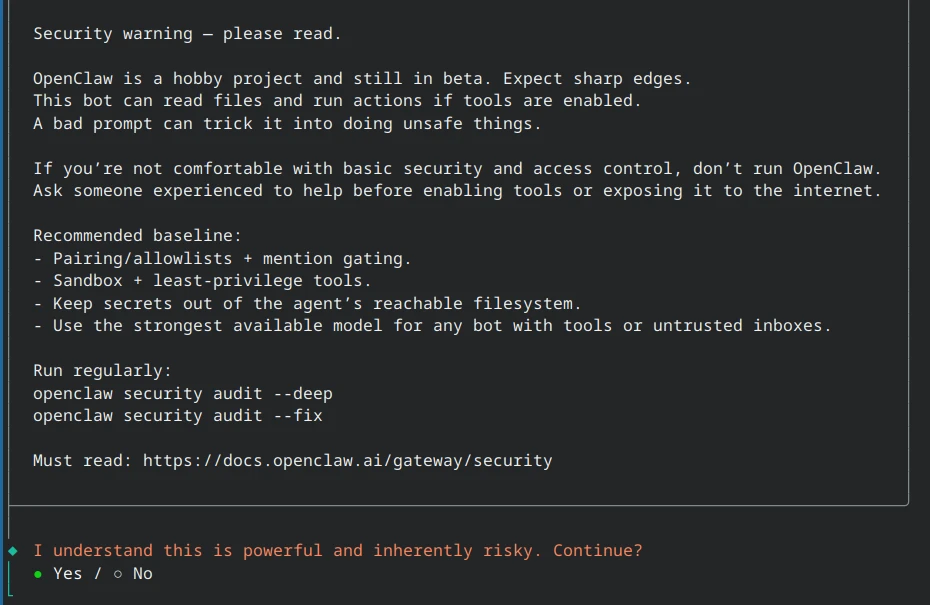
Task: Select the openclaw security audit --fix command
Action: tap(177, 415)
